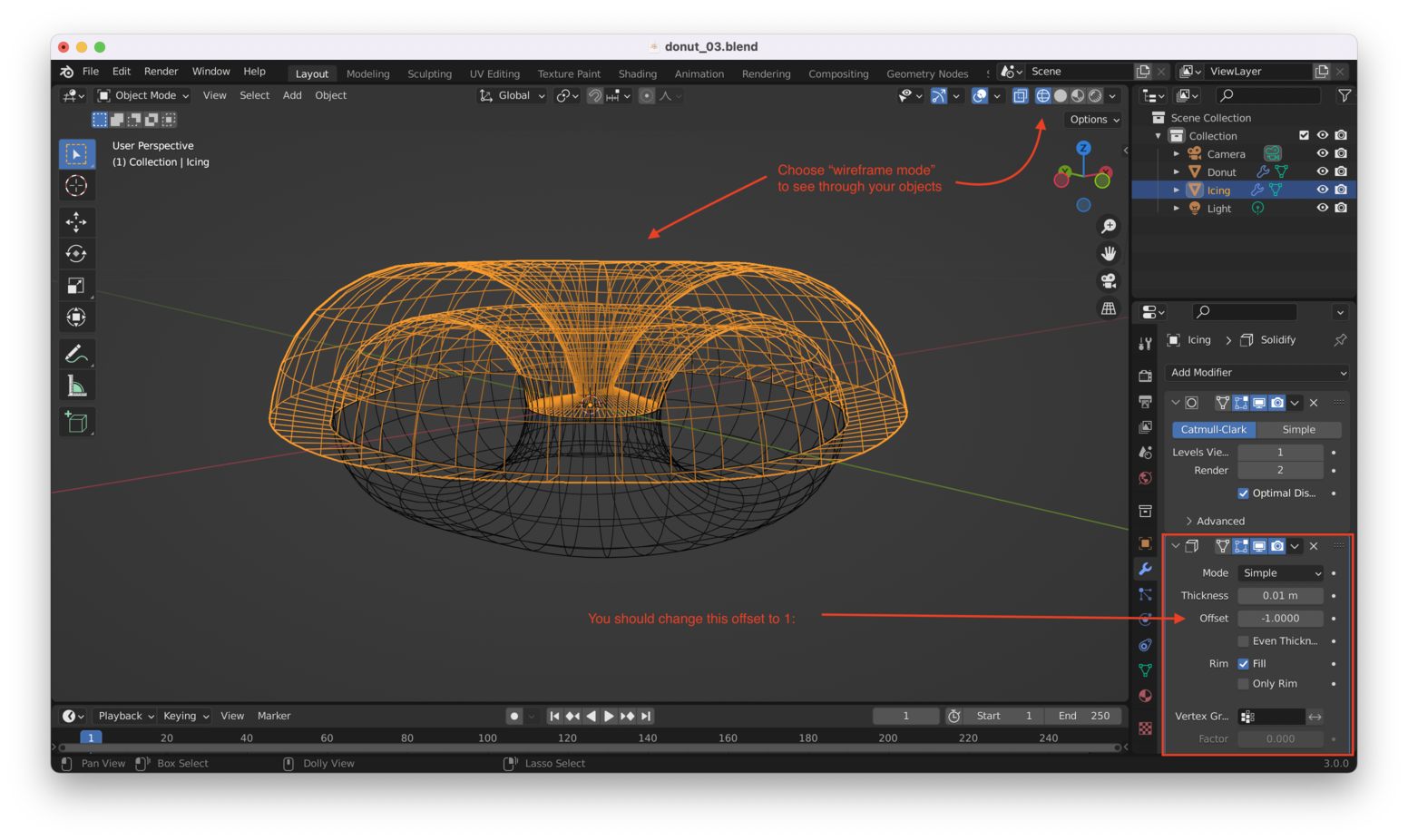
Task: Click the Offset value field
Action: (1280, 619)
